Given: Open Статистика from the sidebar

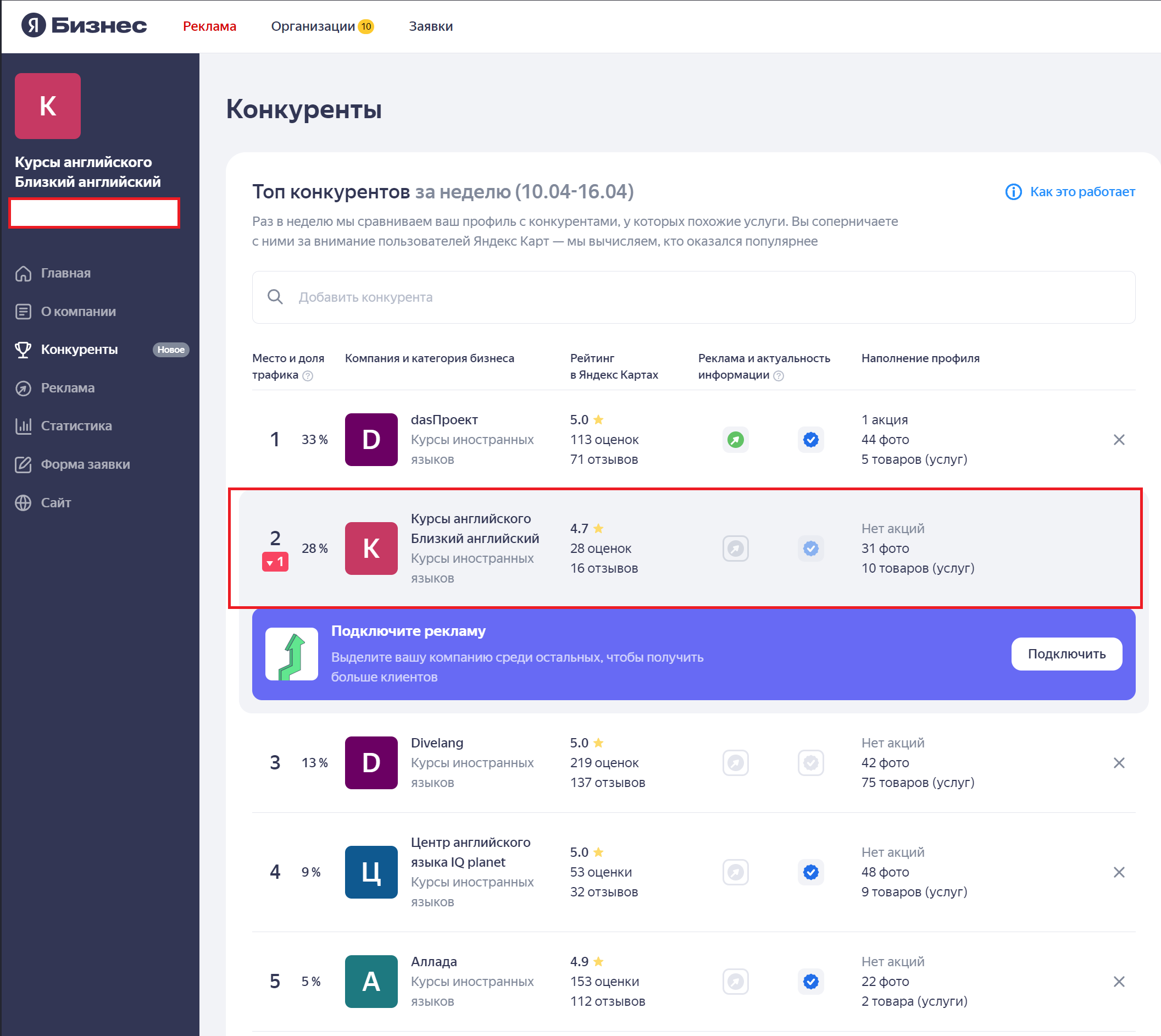Looking at the screenshot, I should click(x=76, y=426).
